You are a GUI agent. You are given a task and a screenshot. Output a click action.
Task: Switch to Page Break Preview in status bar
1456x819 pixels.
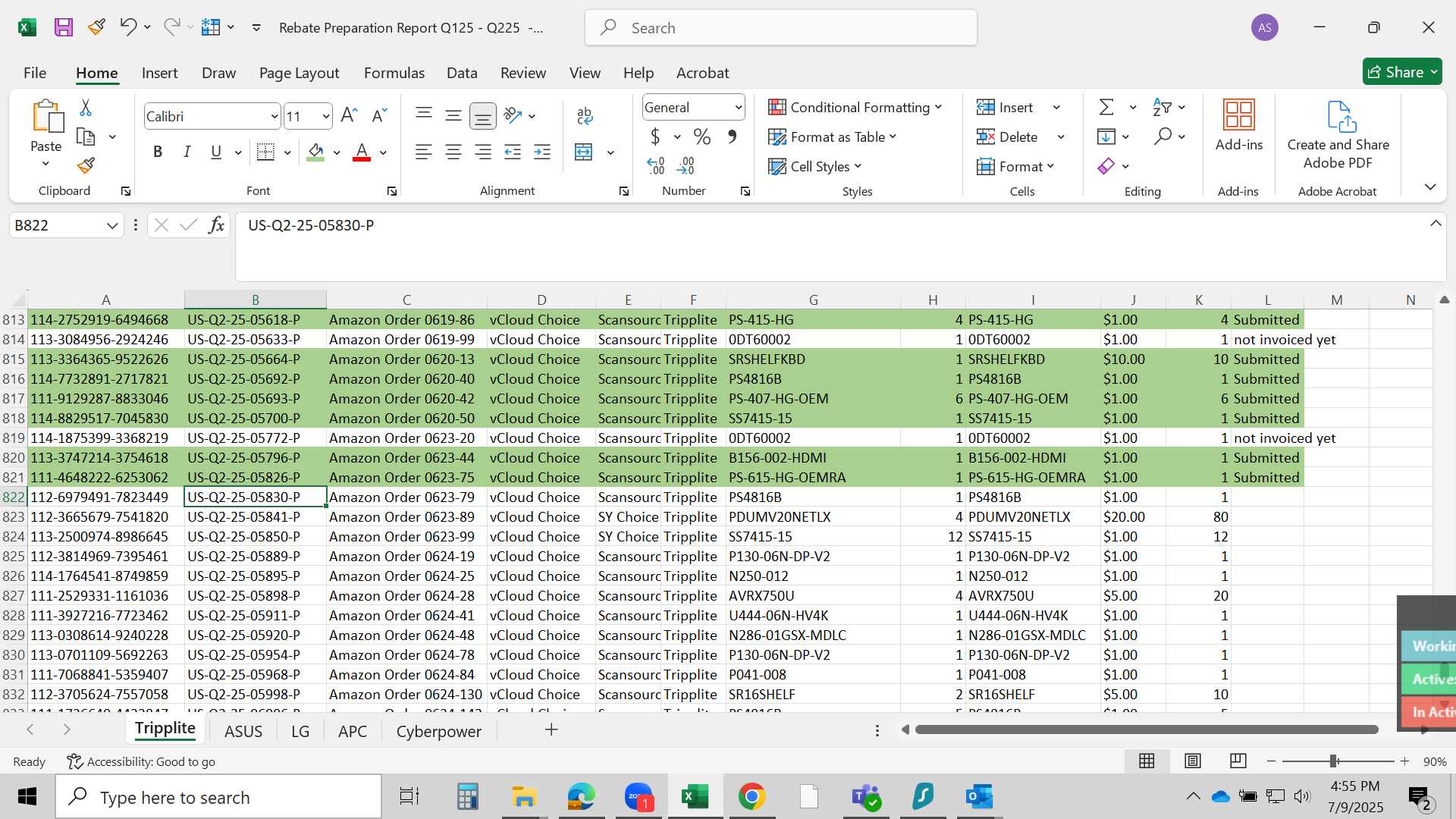(1238, 761)
